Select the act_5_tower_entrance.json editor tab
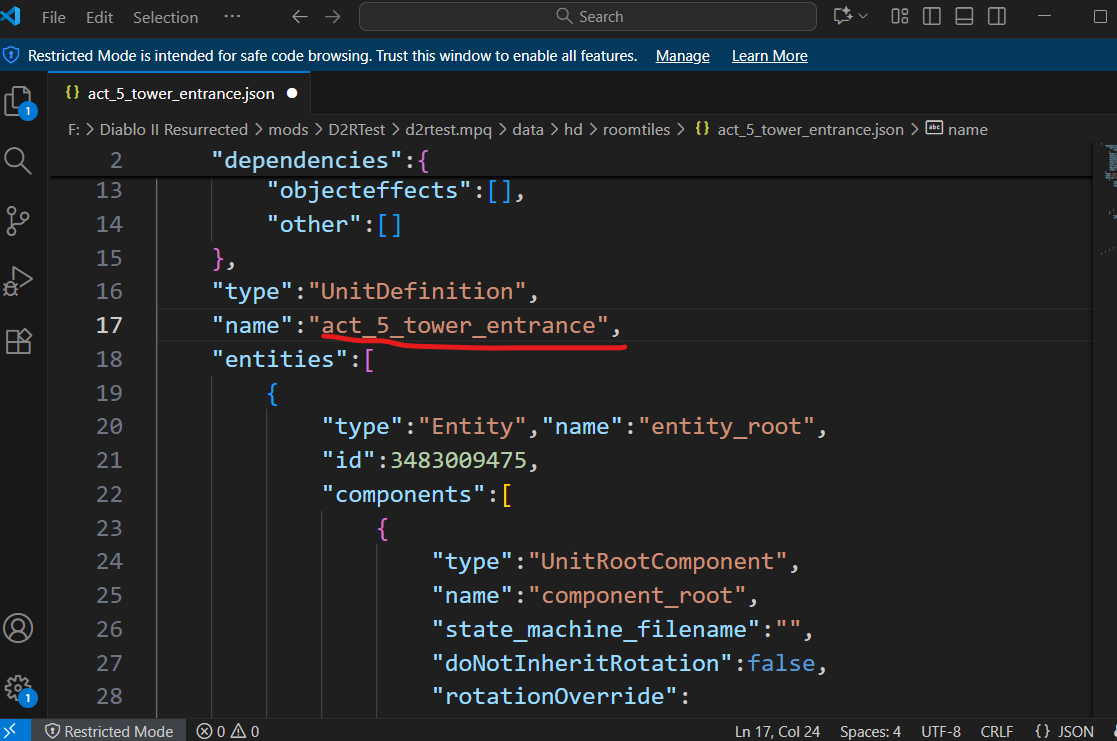 pos(180,93)
